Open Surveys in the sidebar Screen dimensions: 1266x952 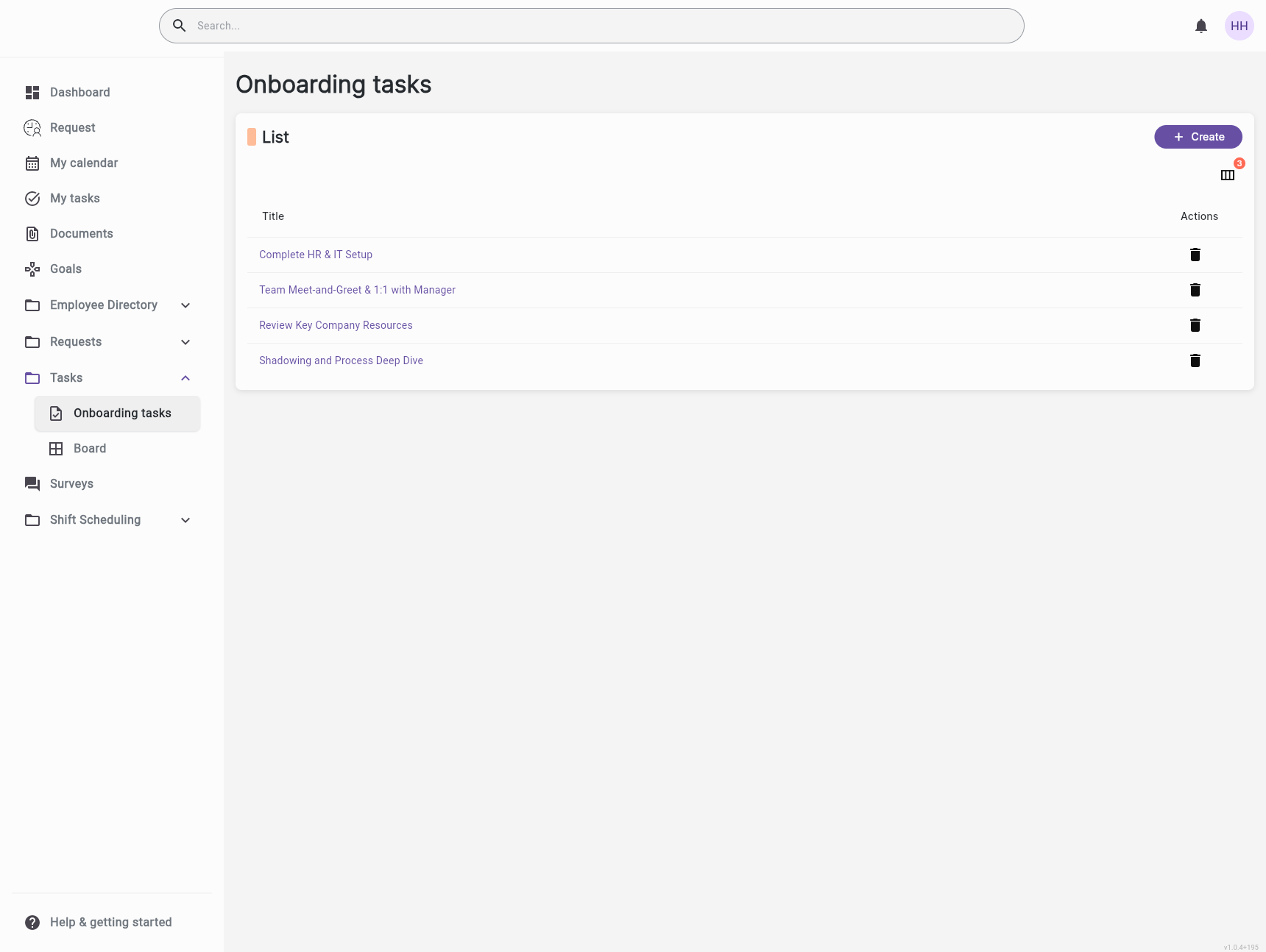[x=71, y=483]
